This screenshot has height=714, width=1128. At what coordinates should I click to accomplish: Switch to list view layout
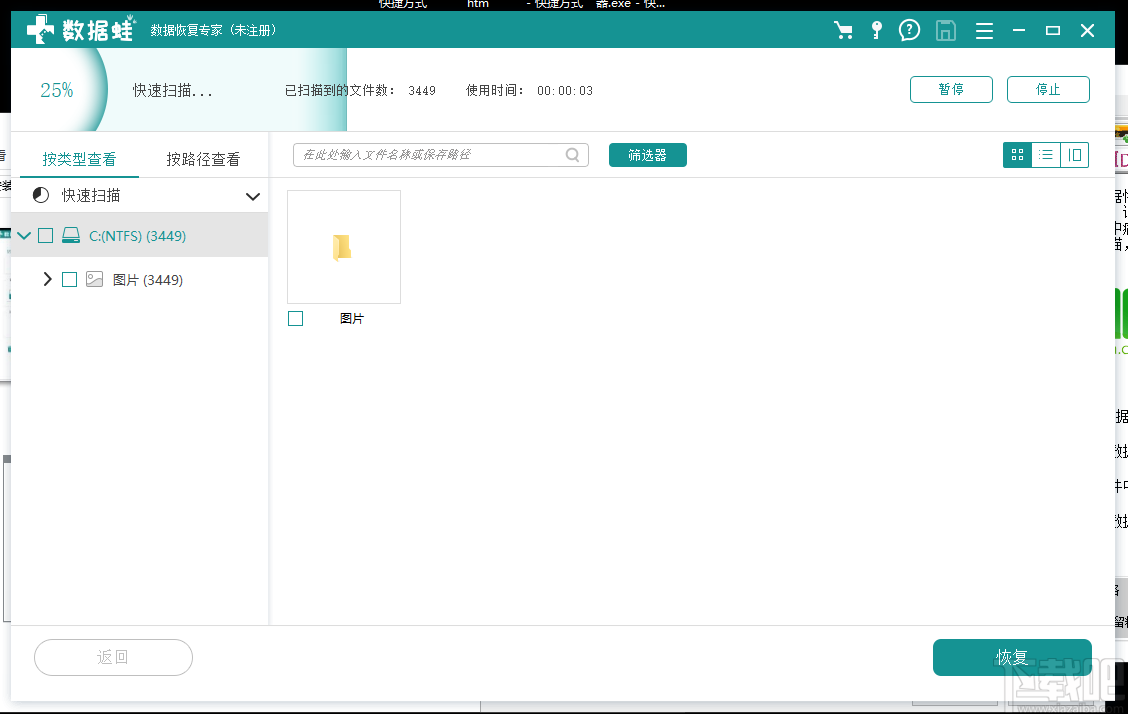(x=1046, y=155)
